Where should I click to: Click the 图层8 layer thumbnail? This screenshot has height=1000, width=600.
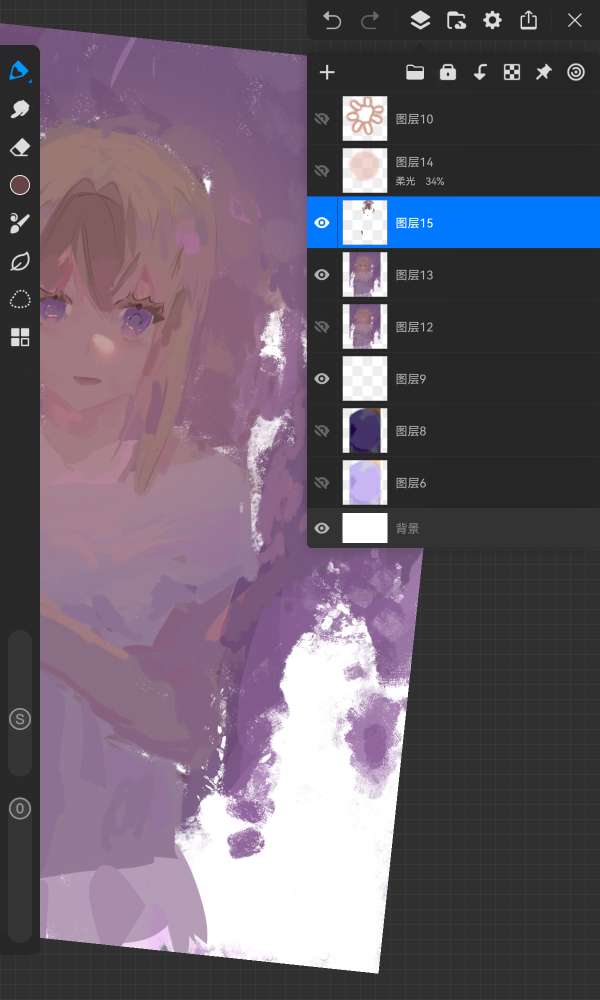[364, 431]
